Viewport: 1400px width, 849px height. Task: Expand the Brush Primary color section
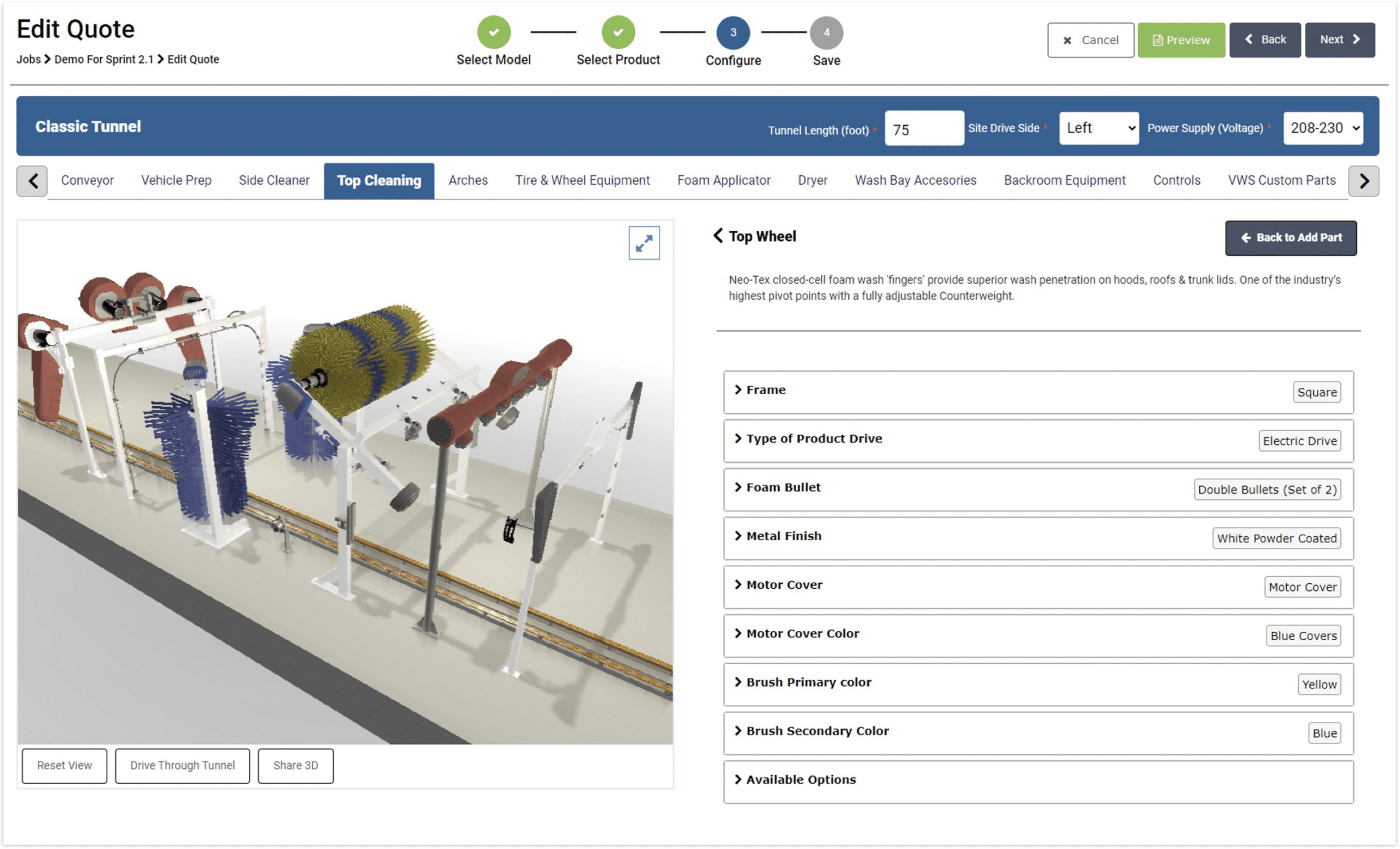pos(808,682)
